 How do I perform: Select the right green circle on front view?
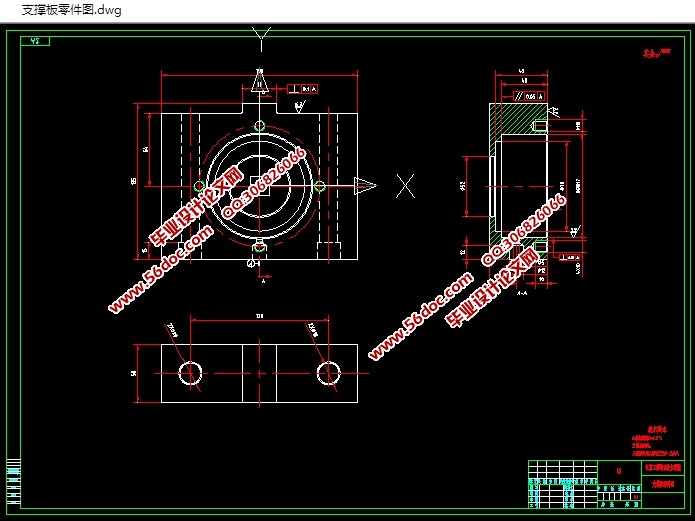point(319,186)
